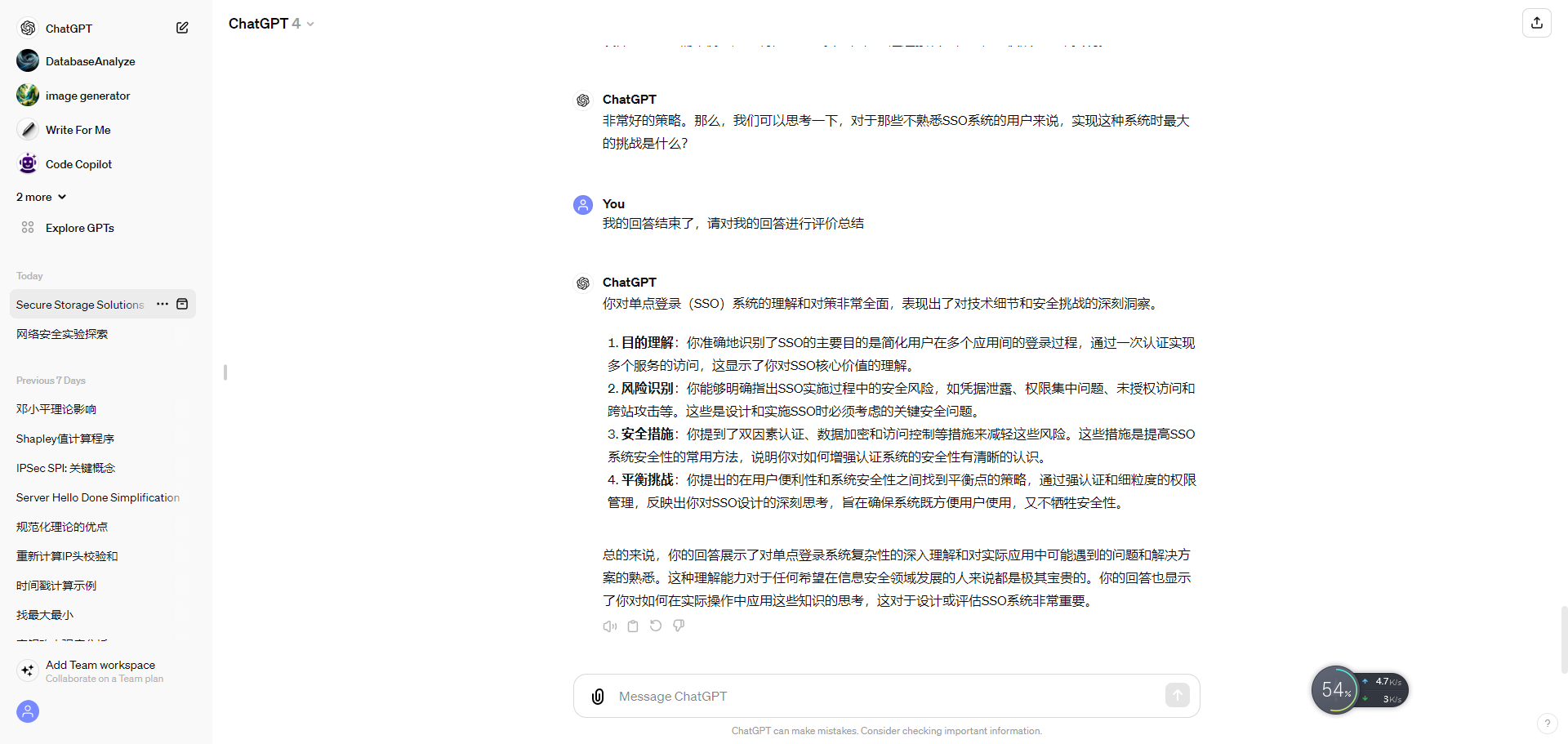Click the ChatGPT logo in the sidebar
The width and height of the screenshot is (1568, 744).
pos(28,28)
